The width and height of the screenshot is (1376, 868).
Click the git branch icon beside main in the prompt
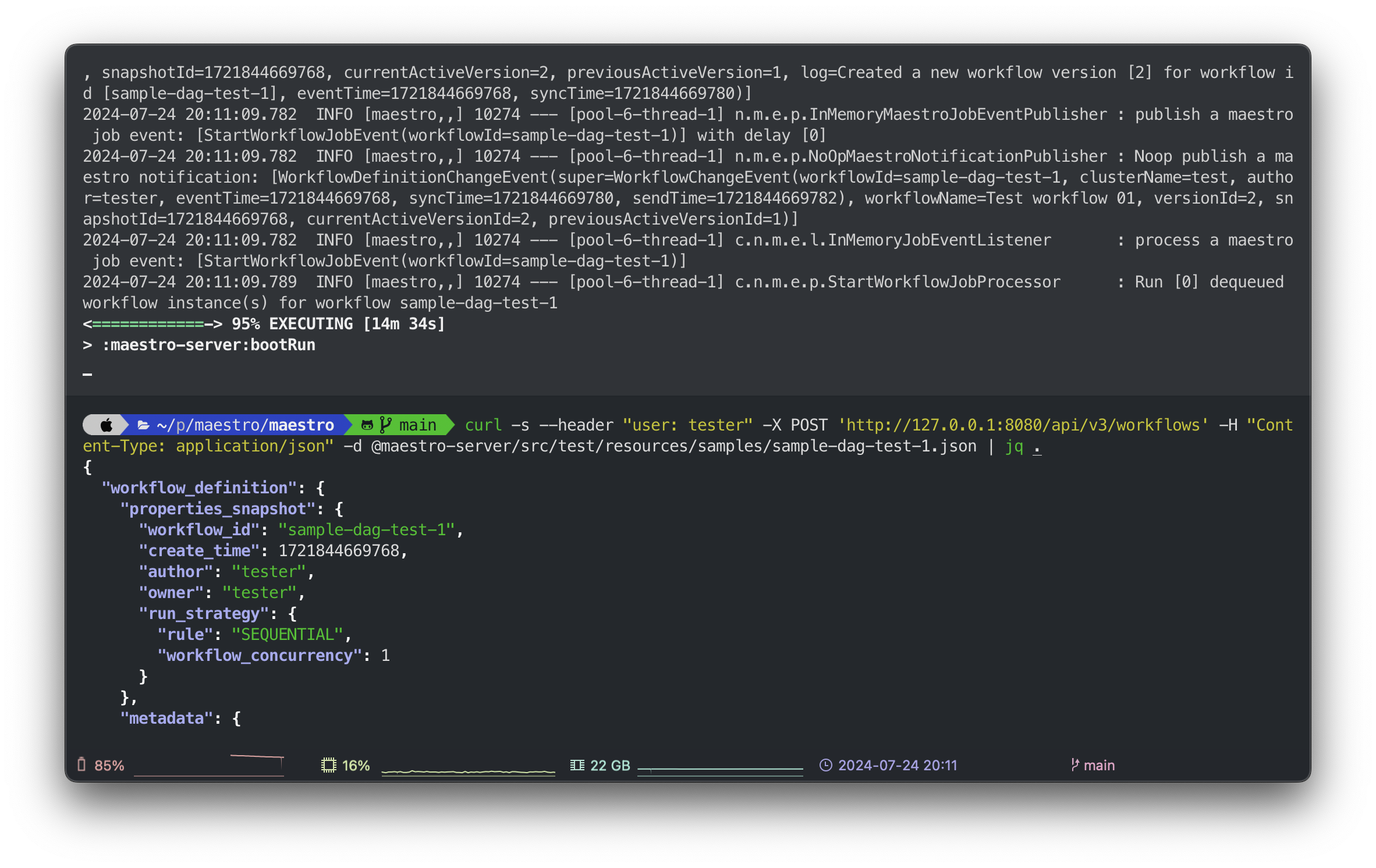[x=385, y=425]
